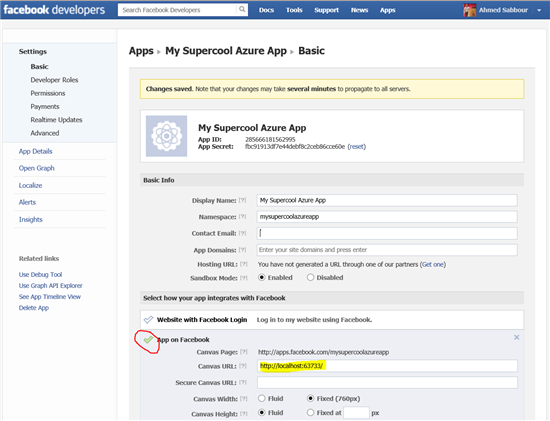Screen dimensions: 550x421
Task: Set Sandbox Mode to Enabled
Action: (x=262, y=278)
